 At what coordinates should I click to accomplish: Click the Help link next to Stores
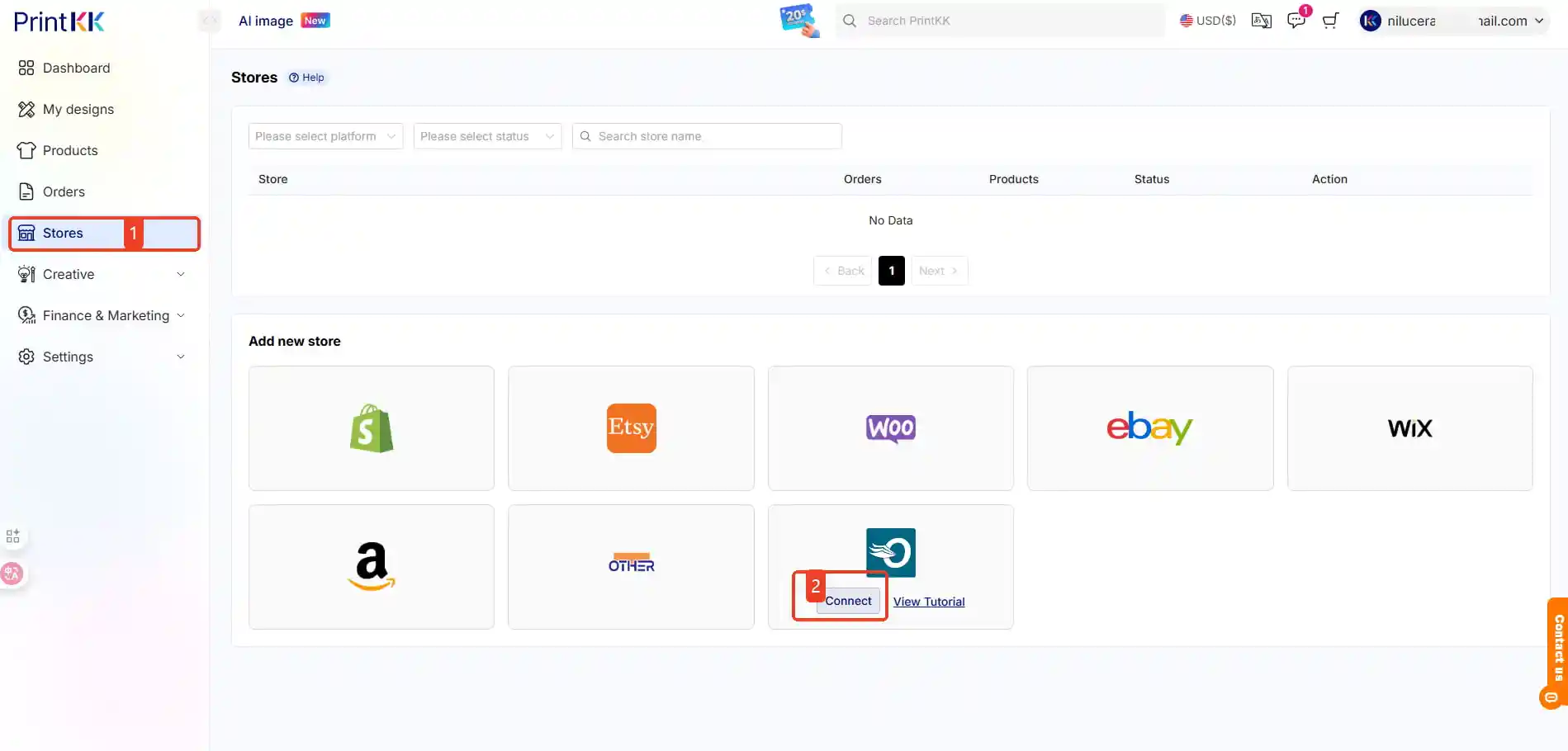[306, 78]
